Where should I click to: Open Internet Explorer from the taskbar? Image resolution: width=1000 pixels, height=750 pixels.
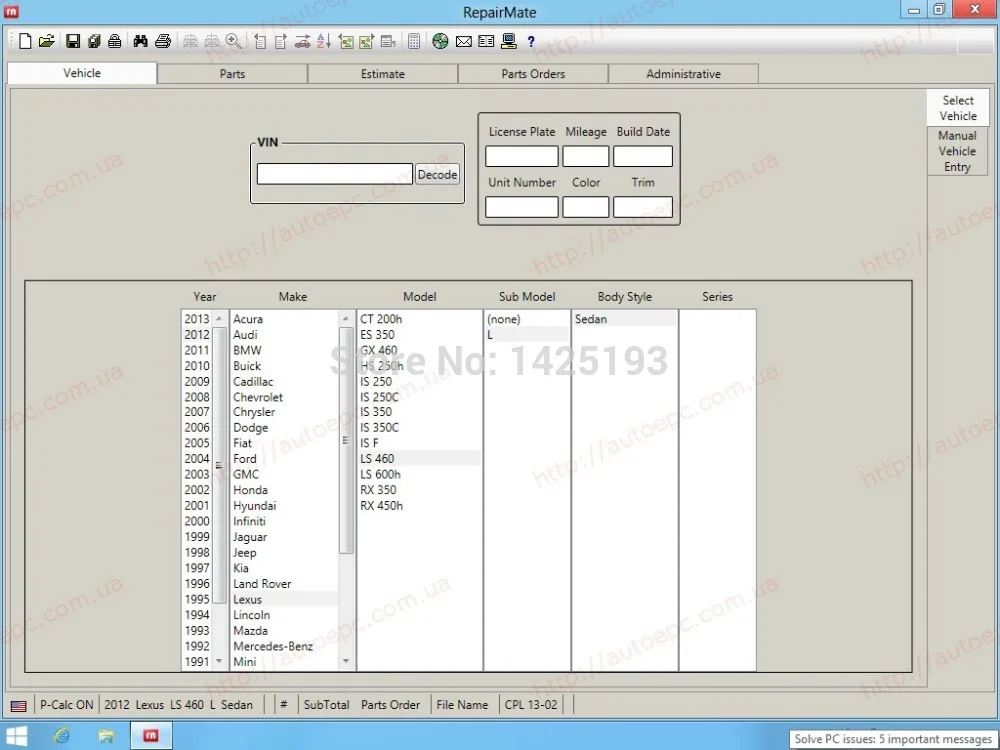coord(62,736)
